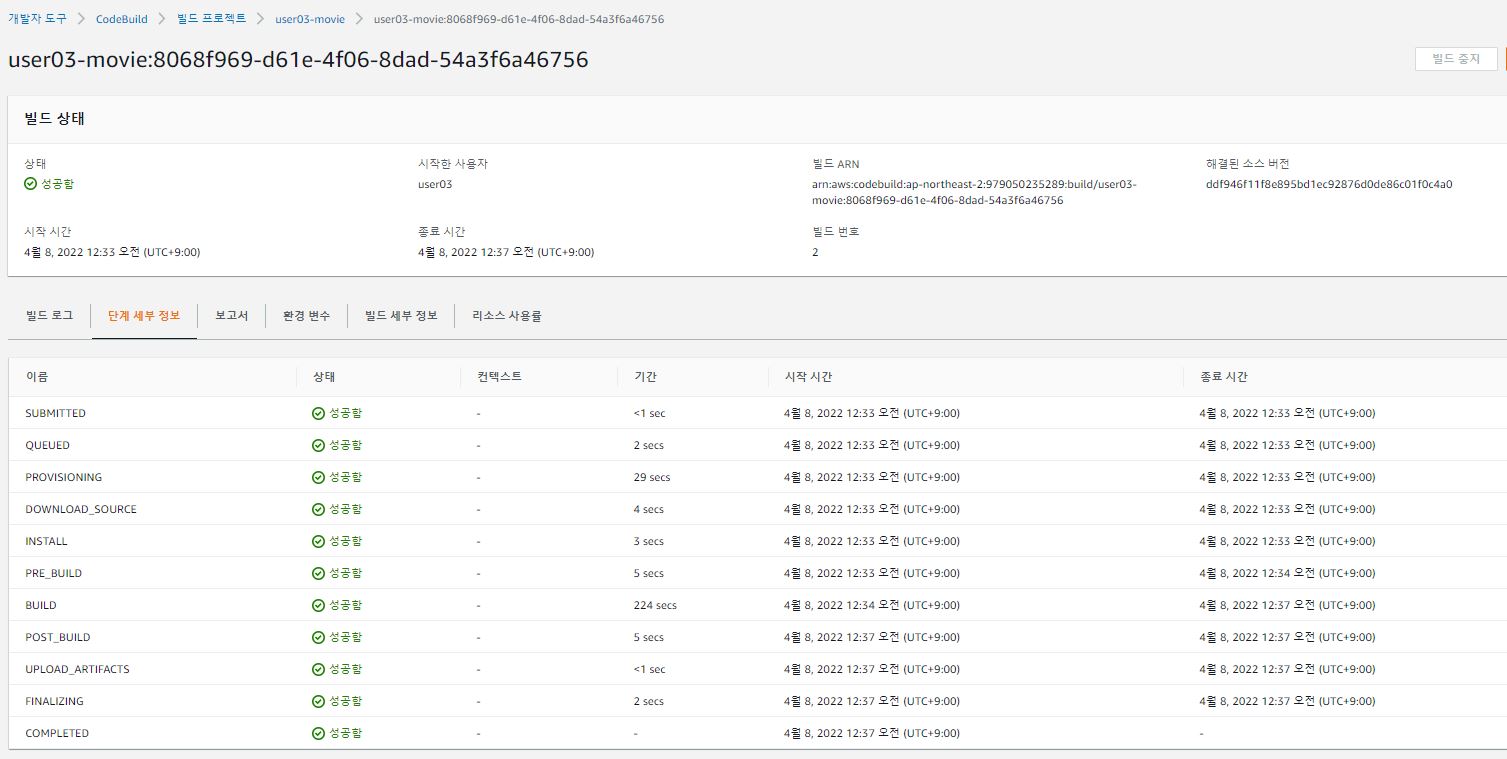Screen dimensions: 1507x759
Task: Open the CodeBuild breadcrumb link
Action: click(x=124, y=19)
